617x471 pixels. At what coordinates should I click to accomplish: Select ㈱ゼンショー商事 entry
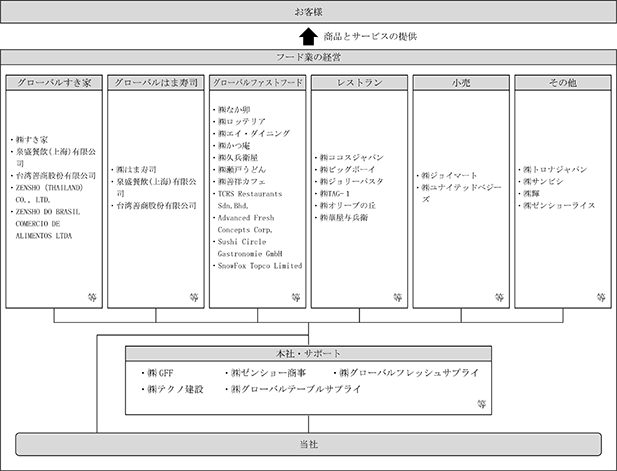(x=268, y=373)
